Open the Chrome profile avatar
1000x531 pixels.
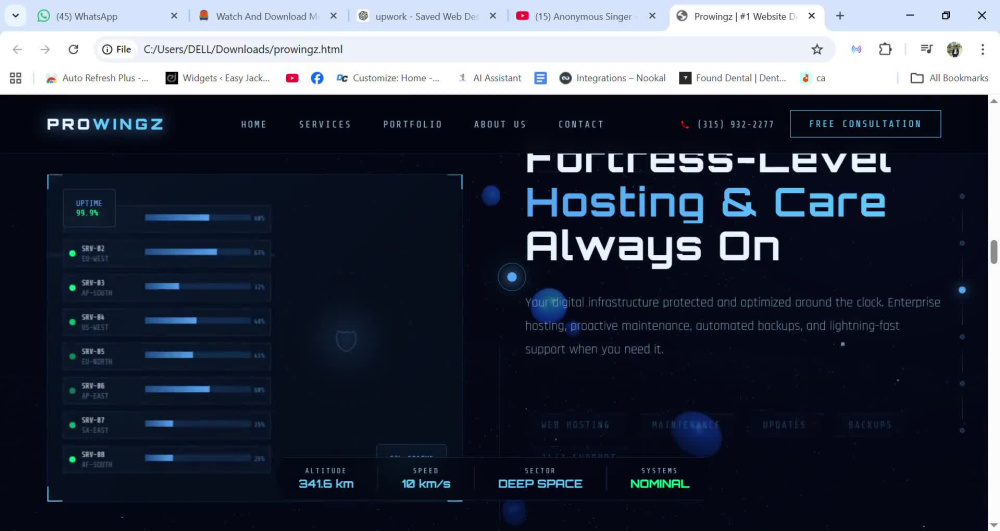click(x=954, y=49)
